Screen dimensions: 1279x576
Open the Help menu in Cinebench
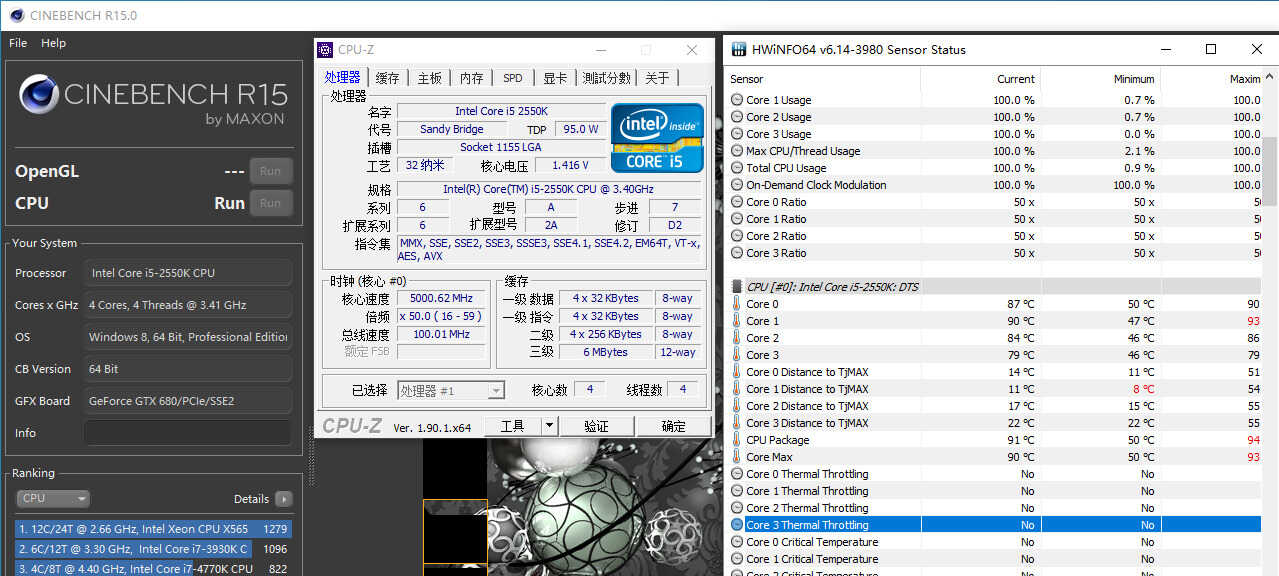pos(53,43)
